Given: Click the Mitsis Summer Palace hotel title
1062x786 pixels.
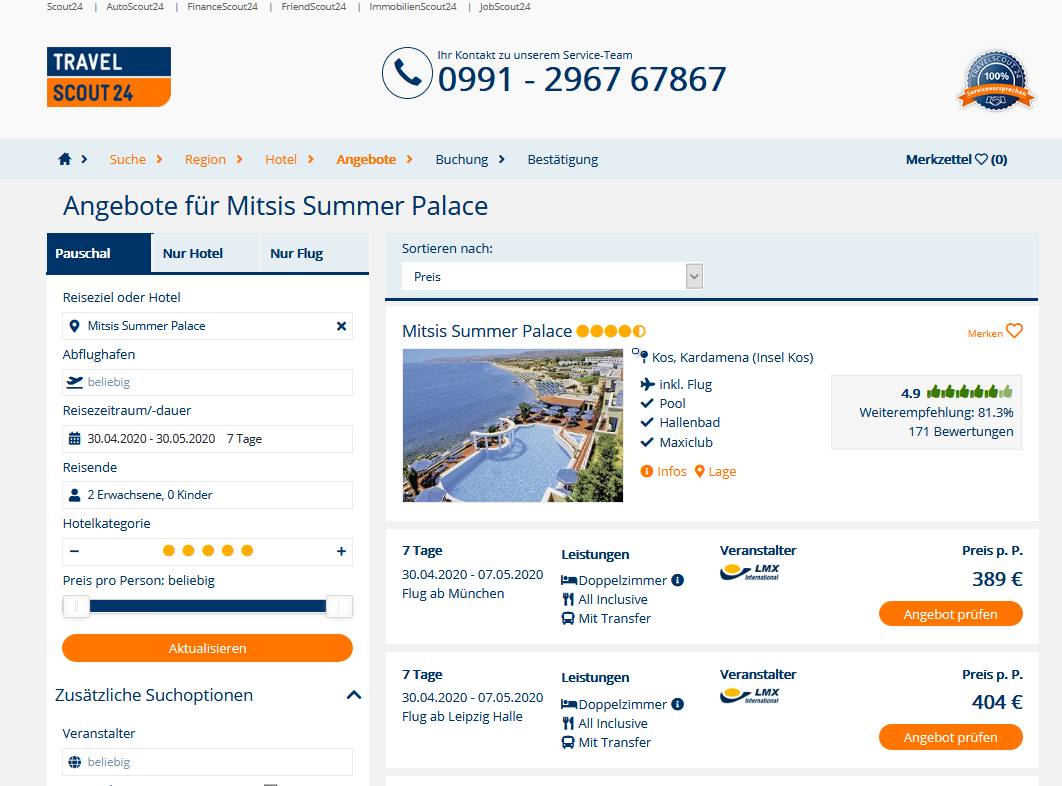Looking at the screenshot, I should coord(487,331).
